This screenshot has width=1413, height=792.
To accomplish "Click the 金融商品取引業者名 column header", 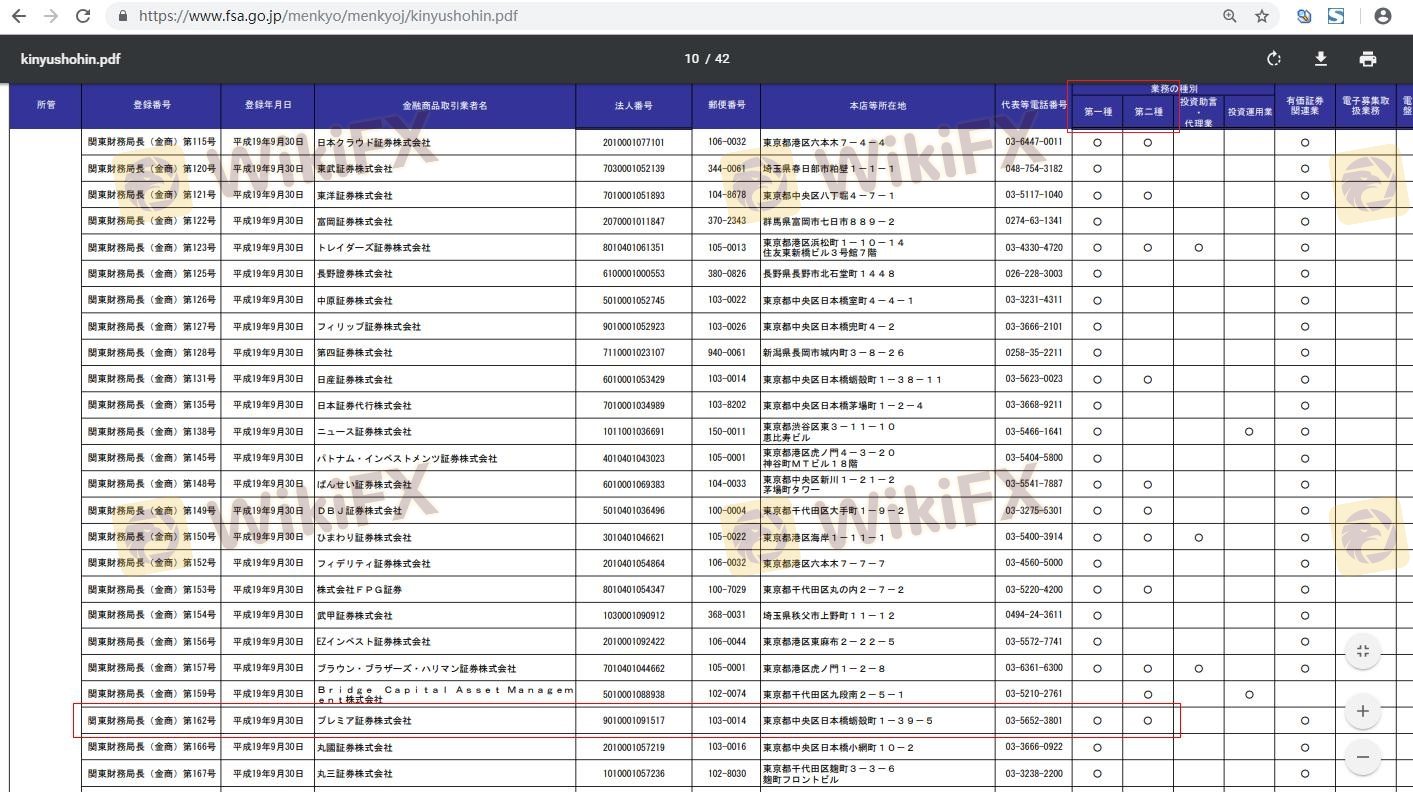I will click(444, 105).
